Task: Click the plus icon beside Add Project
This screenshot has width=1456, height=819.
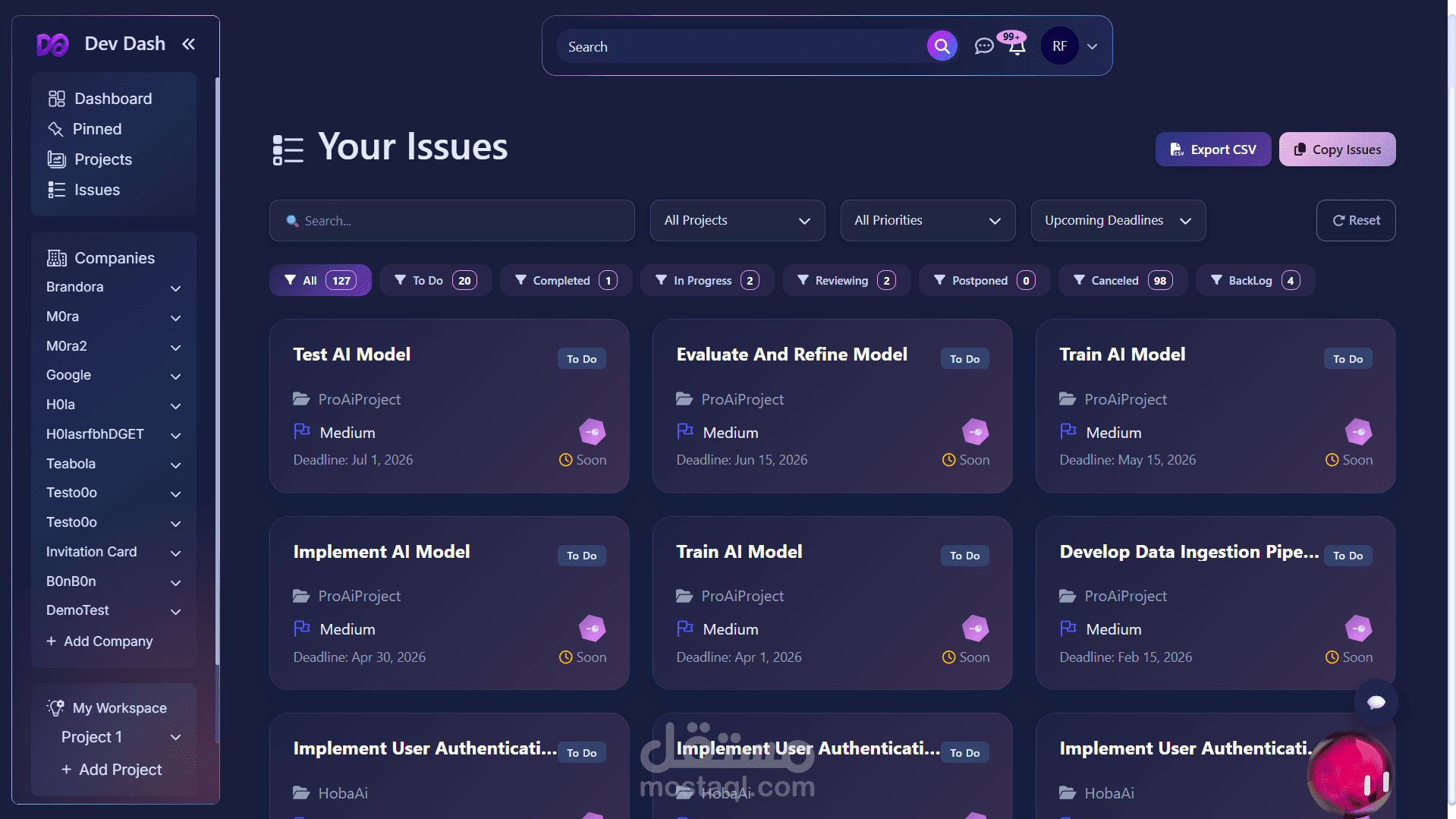Action: tap(66, 770)
